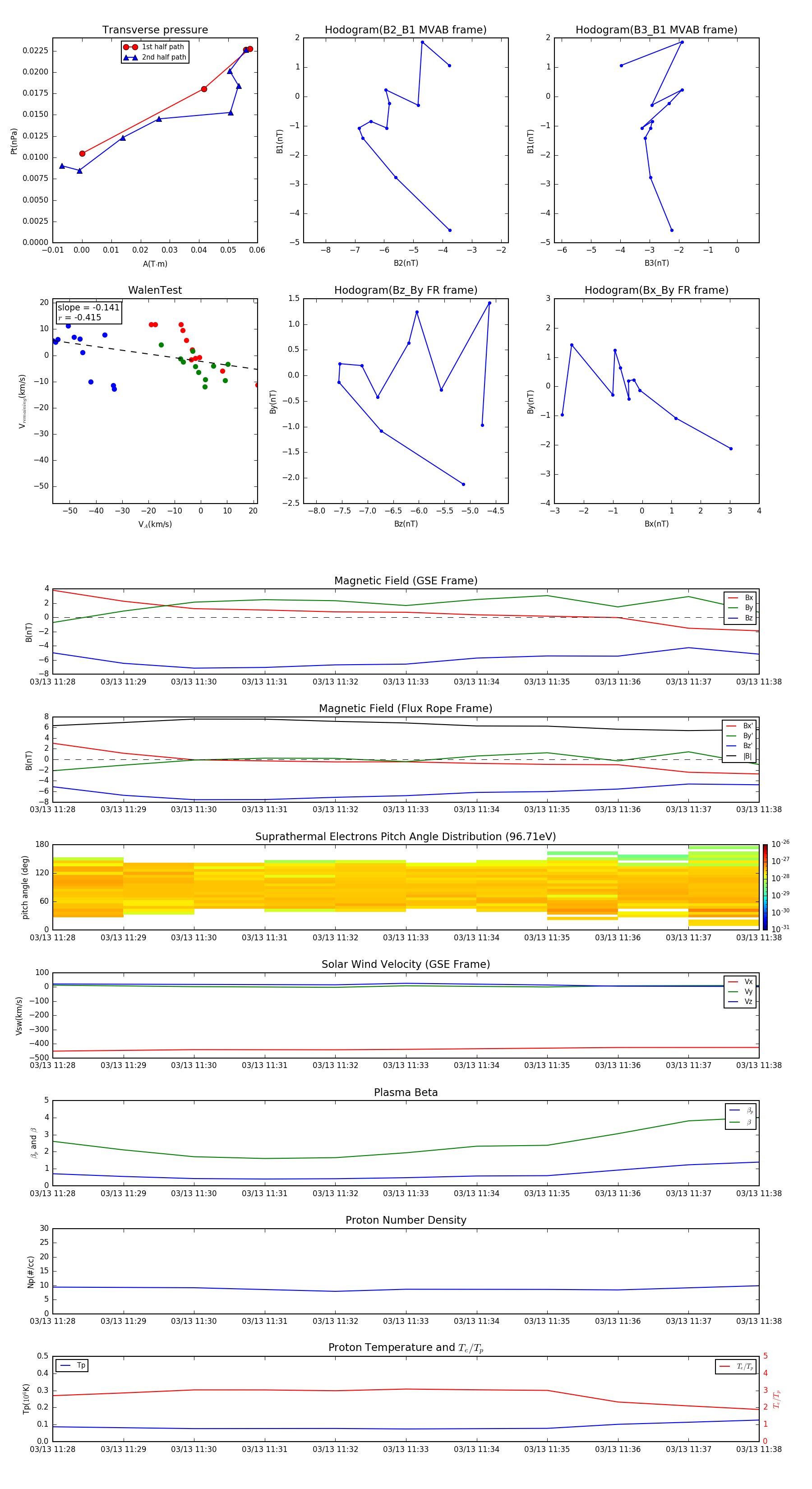Click the black |B| line in Flux Rope panel
Screen dimensions: 812x1489
click(x=406, y=722)
